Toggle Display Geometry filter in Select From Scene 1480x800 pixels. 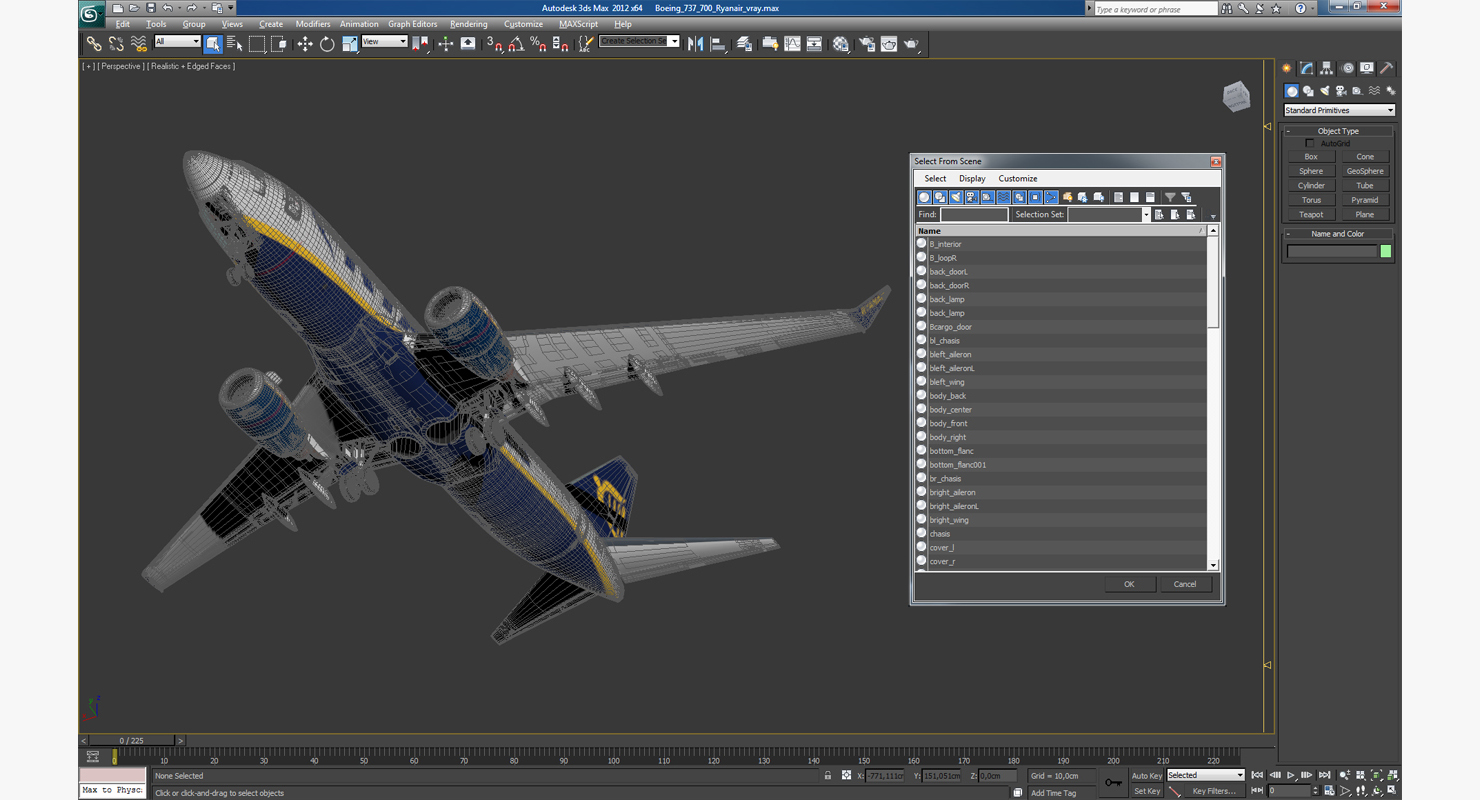pos(924,197)
